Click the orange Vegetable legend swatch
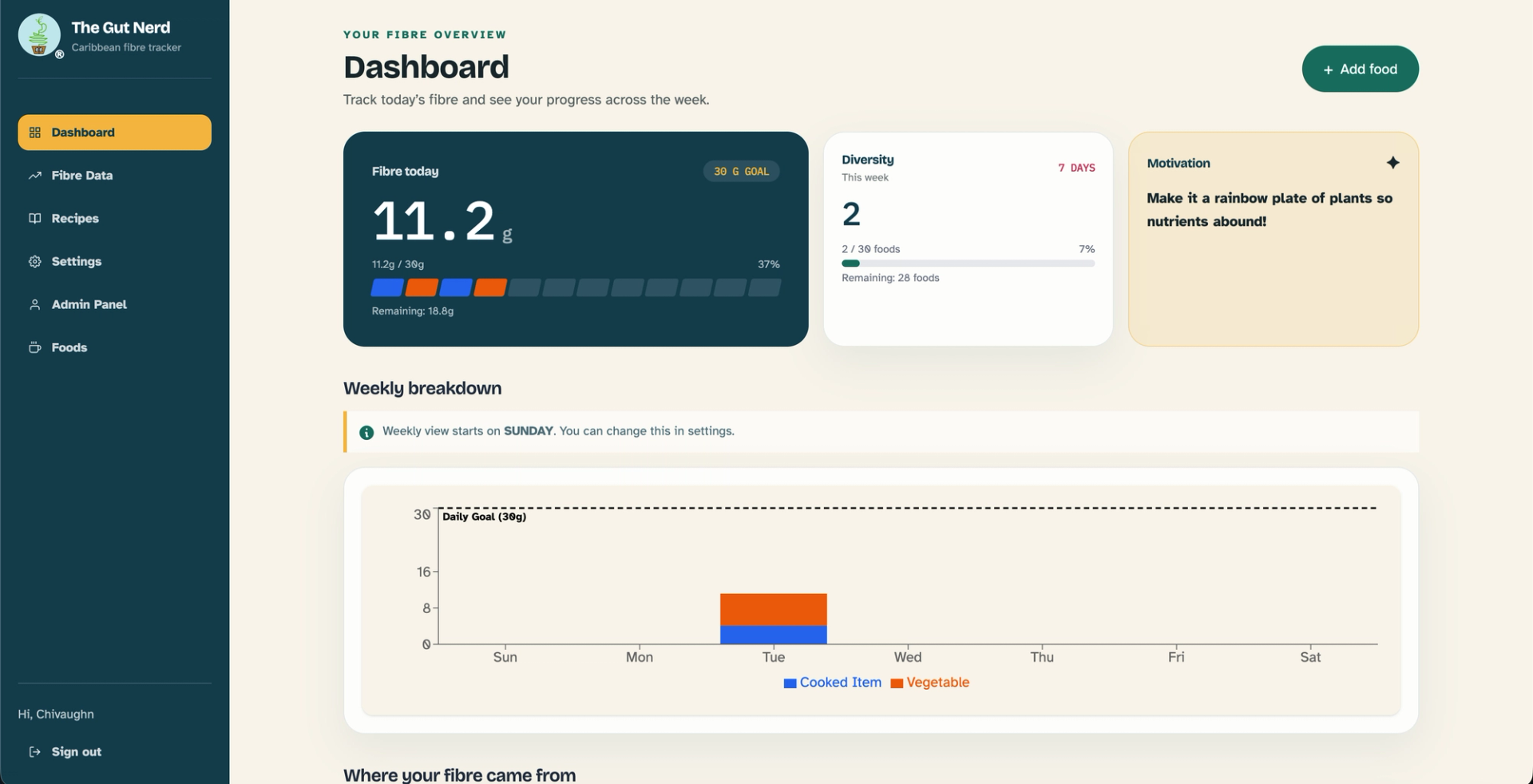Screen dimensions: 1533x784 tap(897, 683)
